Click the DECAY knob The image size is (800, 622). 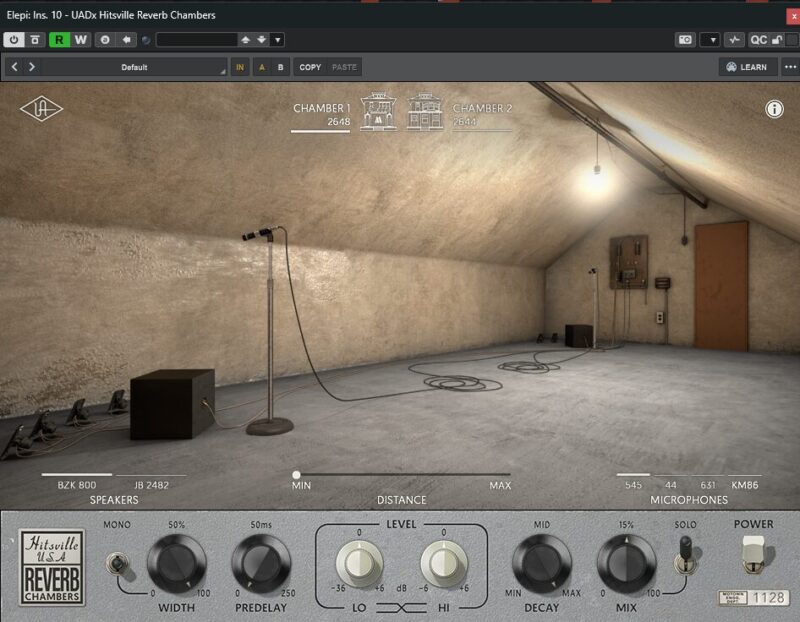click(x=542, y=564)
